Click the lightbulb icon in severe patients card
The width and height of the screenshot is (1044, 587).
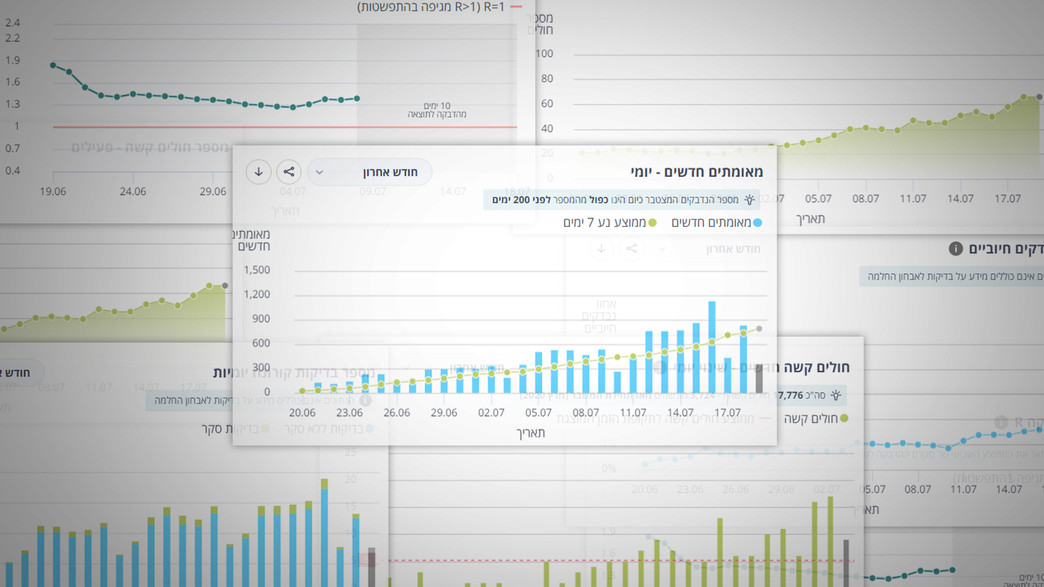(x=836, y=396)
